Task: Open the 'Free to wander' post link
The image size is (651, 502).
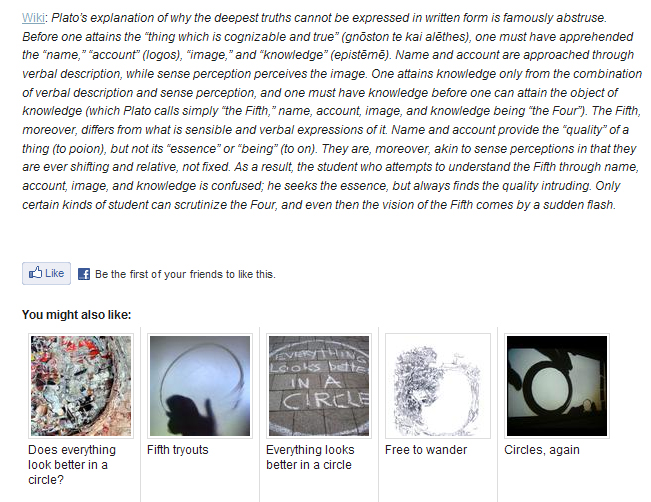Action: pos(426,450)
